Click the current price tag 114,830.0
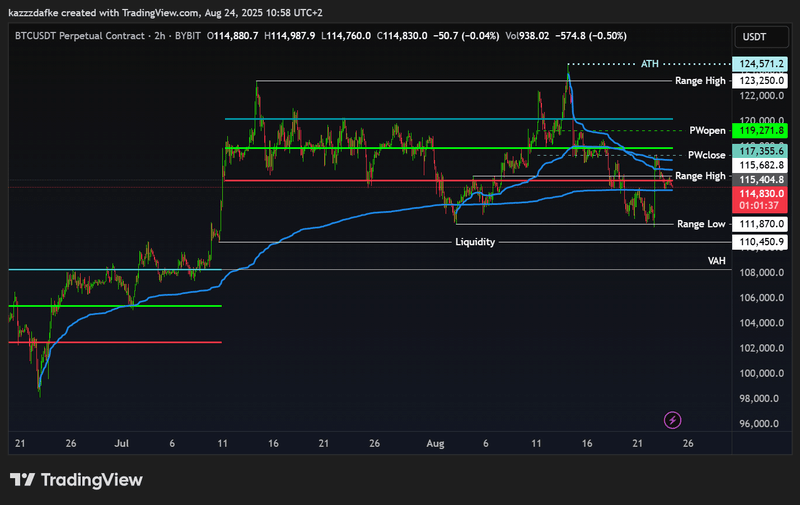Screen dimensions: 800x505 click(760, 194)
